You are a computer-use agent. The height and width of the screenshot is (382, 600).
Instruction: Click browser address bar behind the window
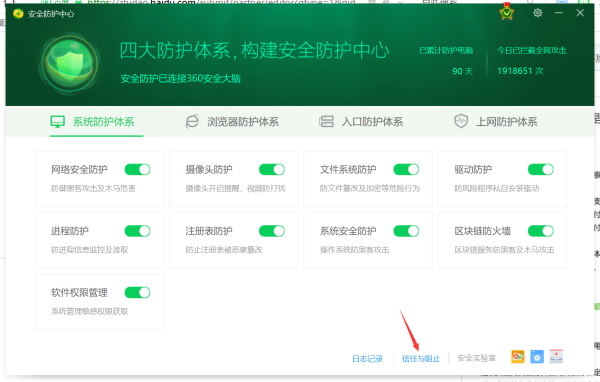[x=222, y=2]
